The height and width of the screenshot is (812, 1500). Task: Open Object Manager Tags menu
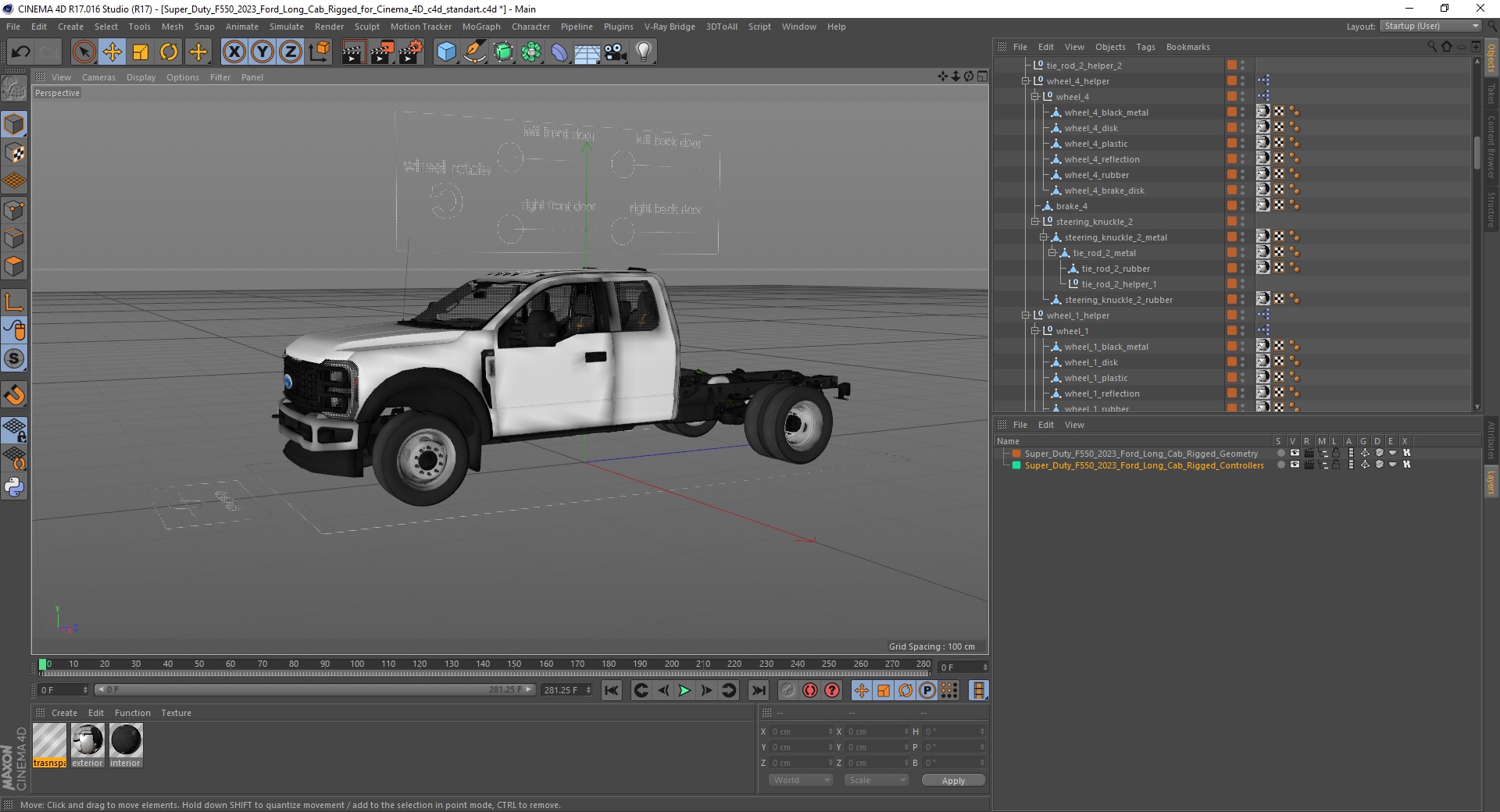click(x=1145, y=47)
